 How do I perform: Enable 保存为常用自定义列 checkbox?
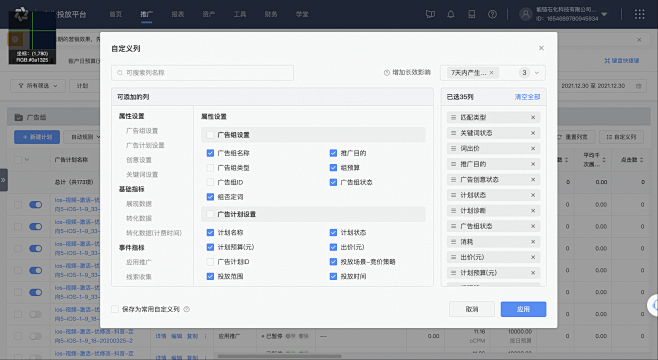pos(115,309)
